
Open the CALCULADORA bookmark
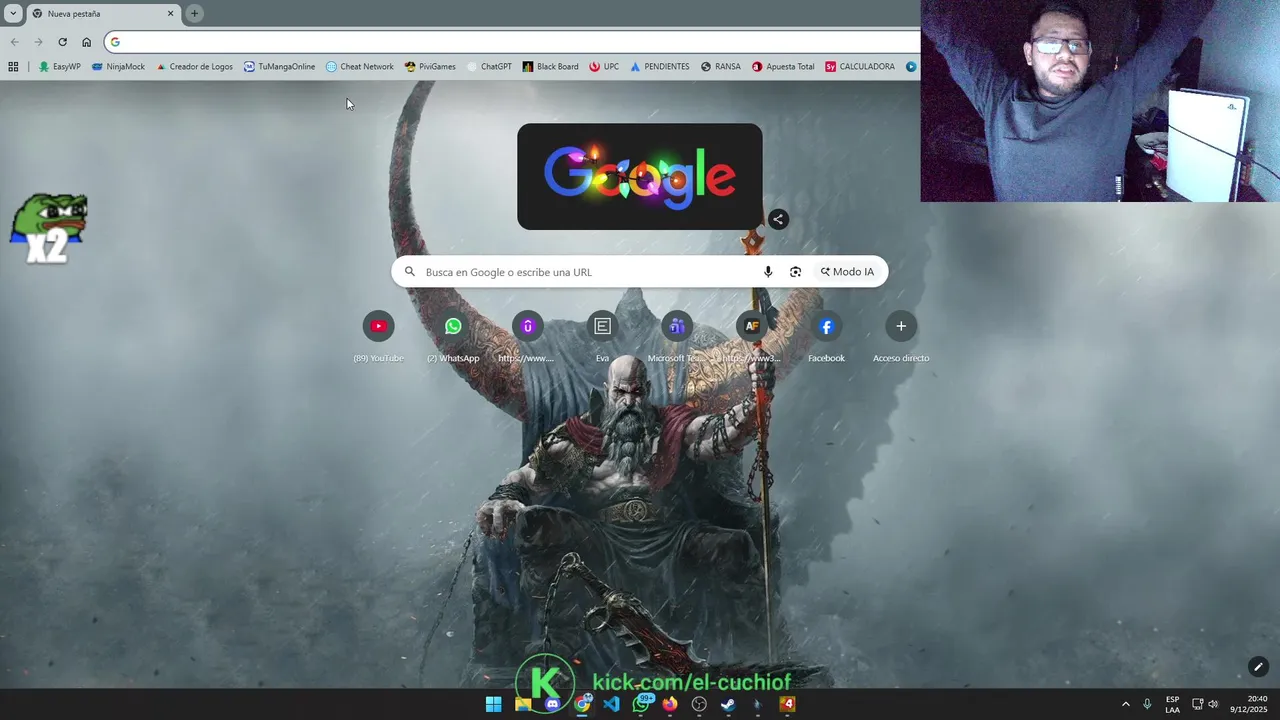(860, 67)
